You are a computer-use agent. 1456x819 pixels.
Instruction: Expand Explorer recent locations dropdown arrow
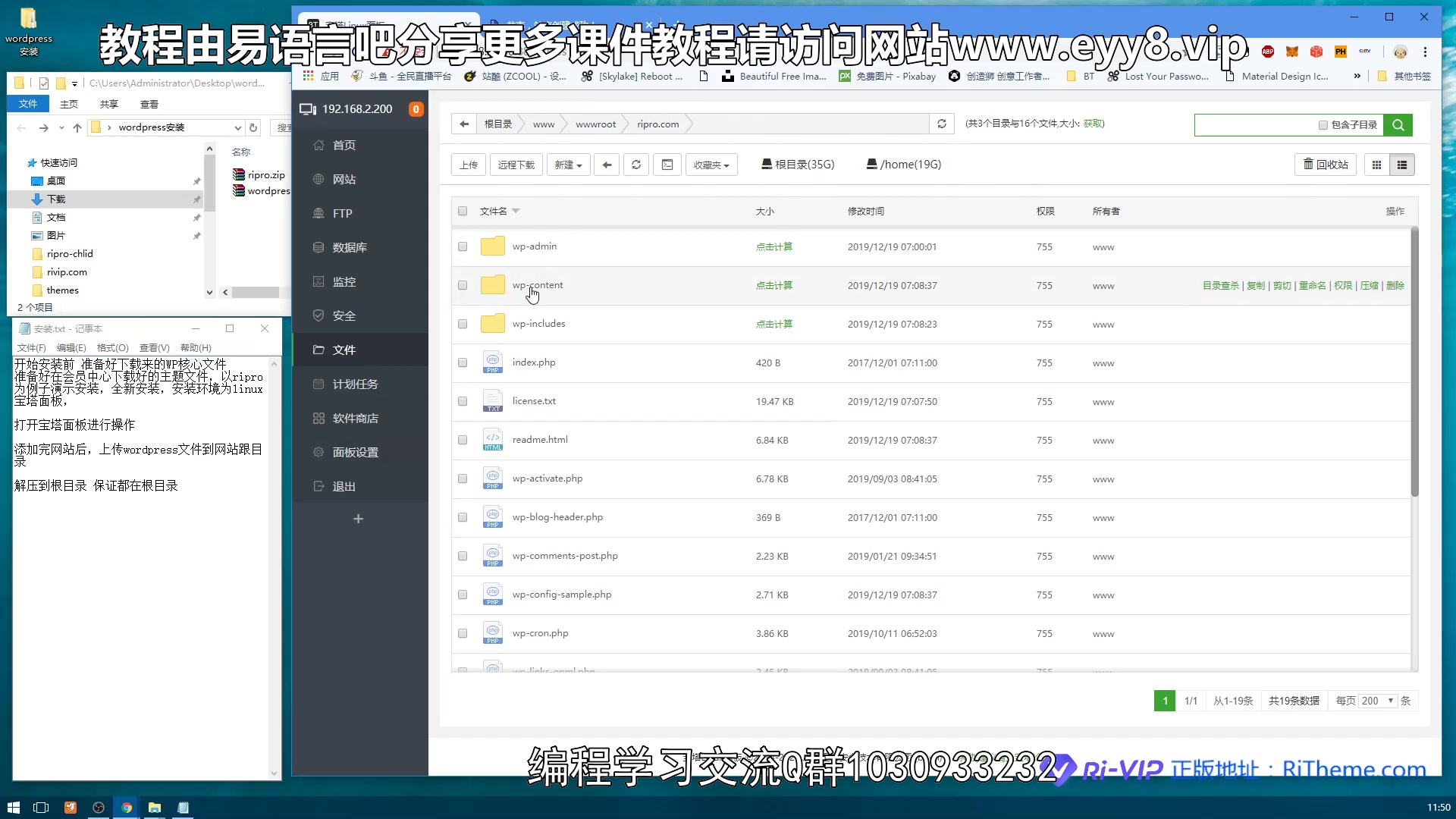(x=61, y=127)
